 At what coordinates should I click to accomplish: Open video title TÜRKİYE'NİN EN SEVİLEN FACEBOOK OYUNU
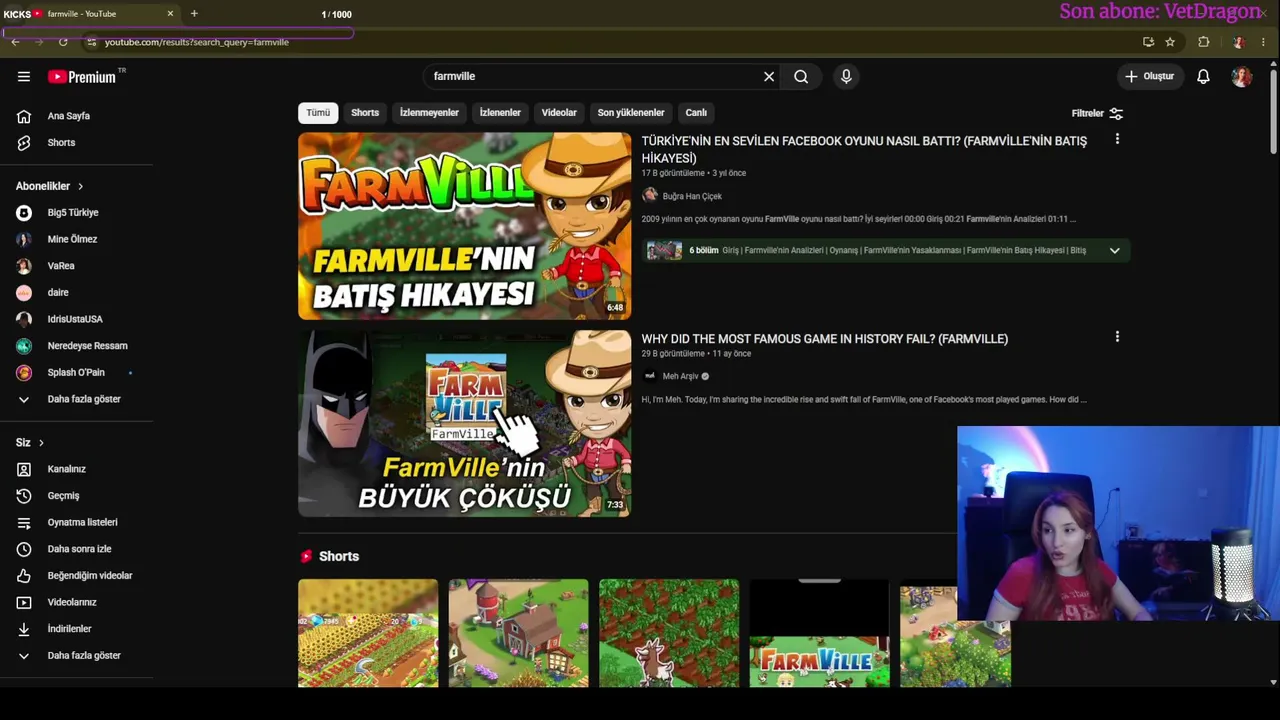864,149
